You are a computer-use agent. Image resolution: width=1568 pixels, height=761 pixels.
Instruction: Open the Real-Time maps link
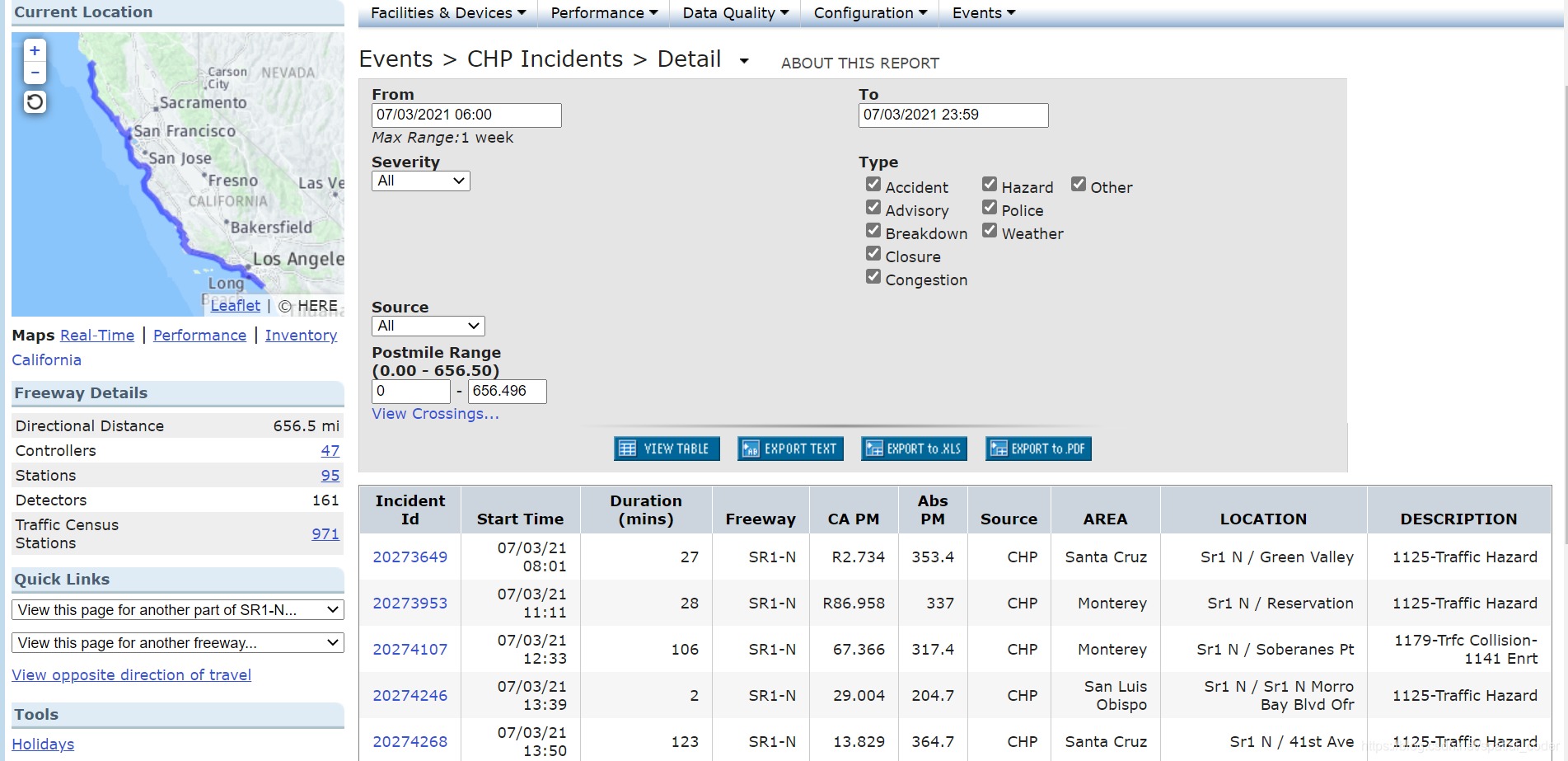(97, 336)
